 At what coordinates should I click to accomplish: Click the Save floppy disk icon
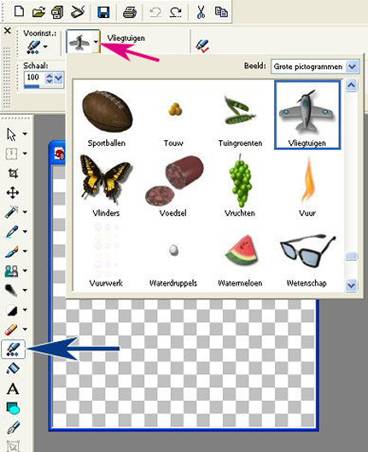[x=104, y=13]
